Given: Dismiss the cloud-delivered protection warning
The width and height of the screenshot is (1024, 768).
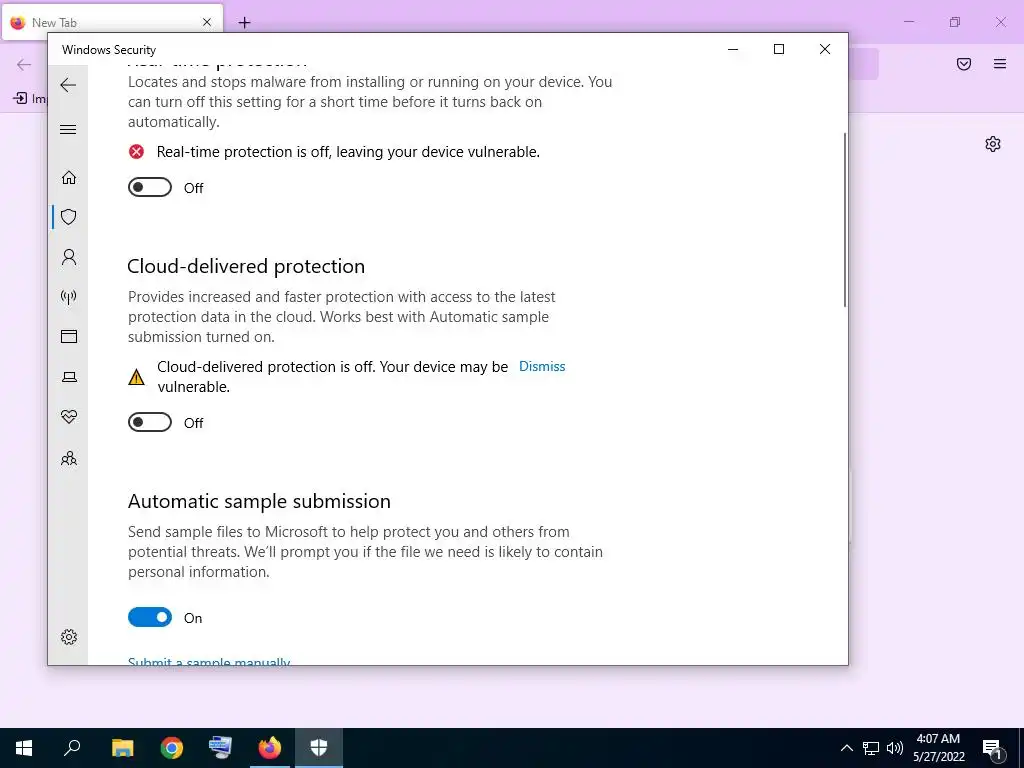Looking at the screenshot, I should (x=542, y=366).
